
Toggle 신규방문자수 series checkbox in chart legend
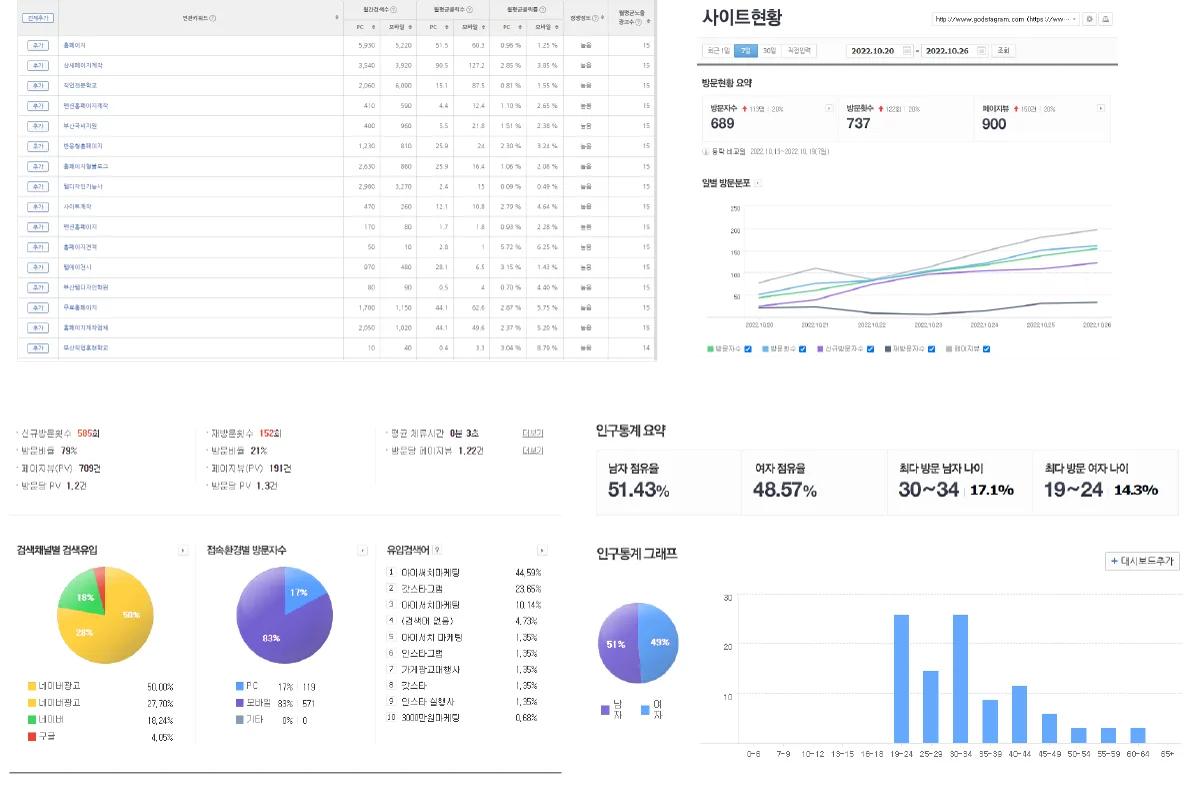click(x=870, y=349)
